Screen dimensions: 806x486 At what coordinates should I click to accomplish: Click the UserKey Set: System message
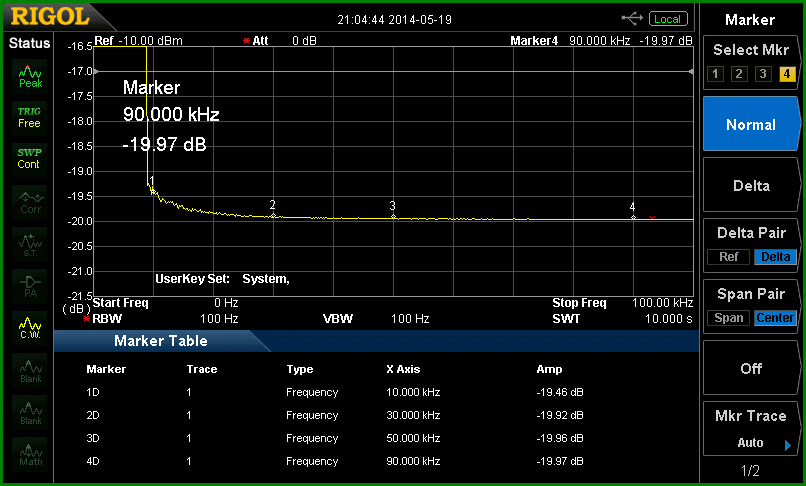pyautogui.click(x=222, y=279)
